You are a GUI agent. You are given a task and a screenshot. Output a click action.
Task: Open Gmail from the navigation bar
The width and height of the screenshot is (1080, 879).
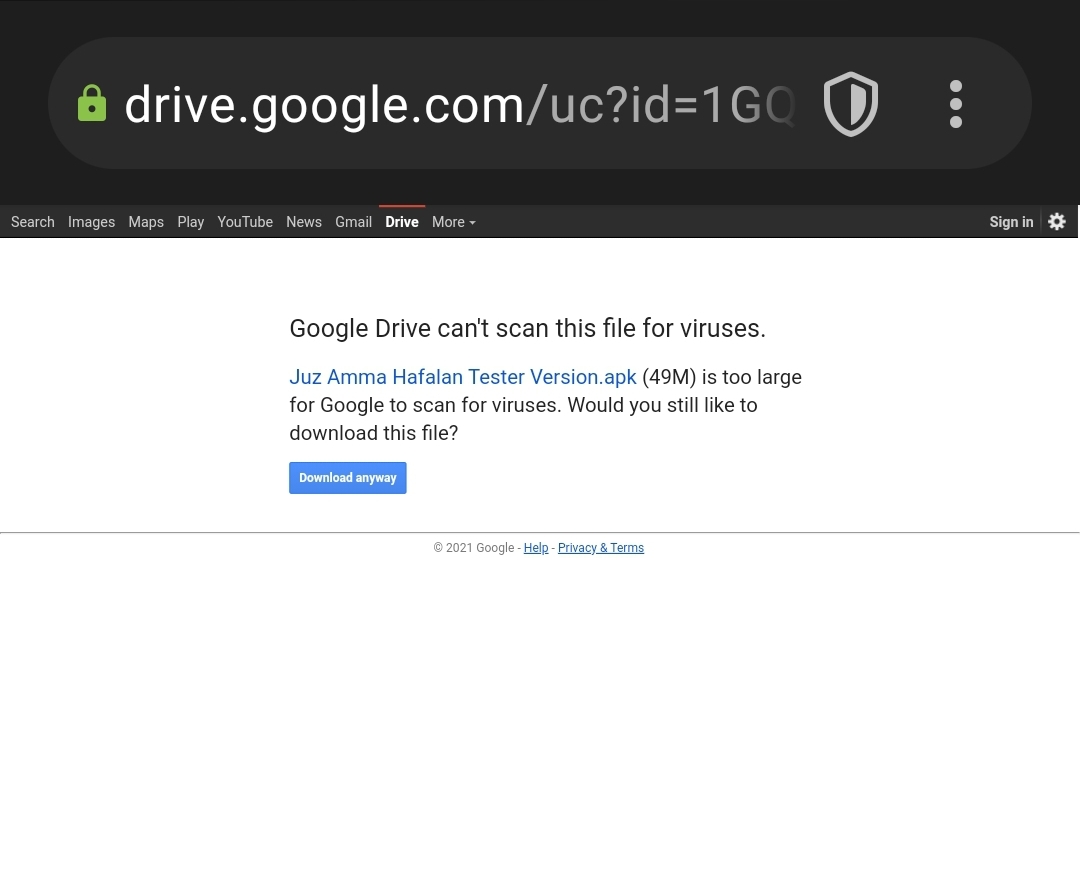[x=353, y=222]
